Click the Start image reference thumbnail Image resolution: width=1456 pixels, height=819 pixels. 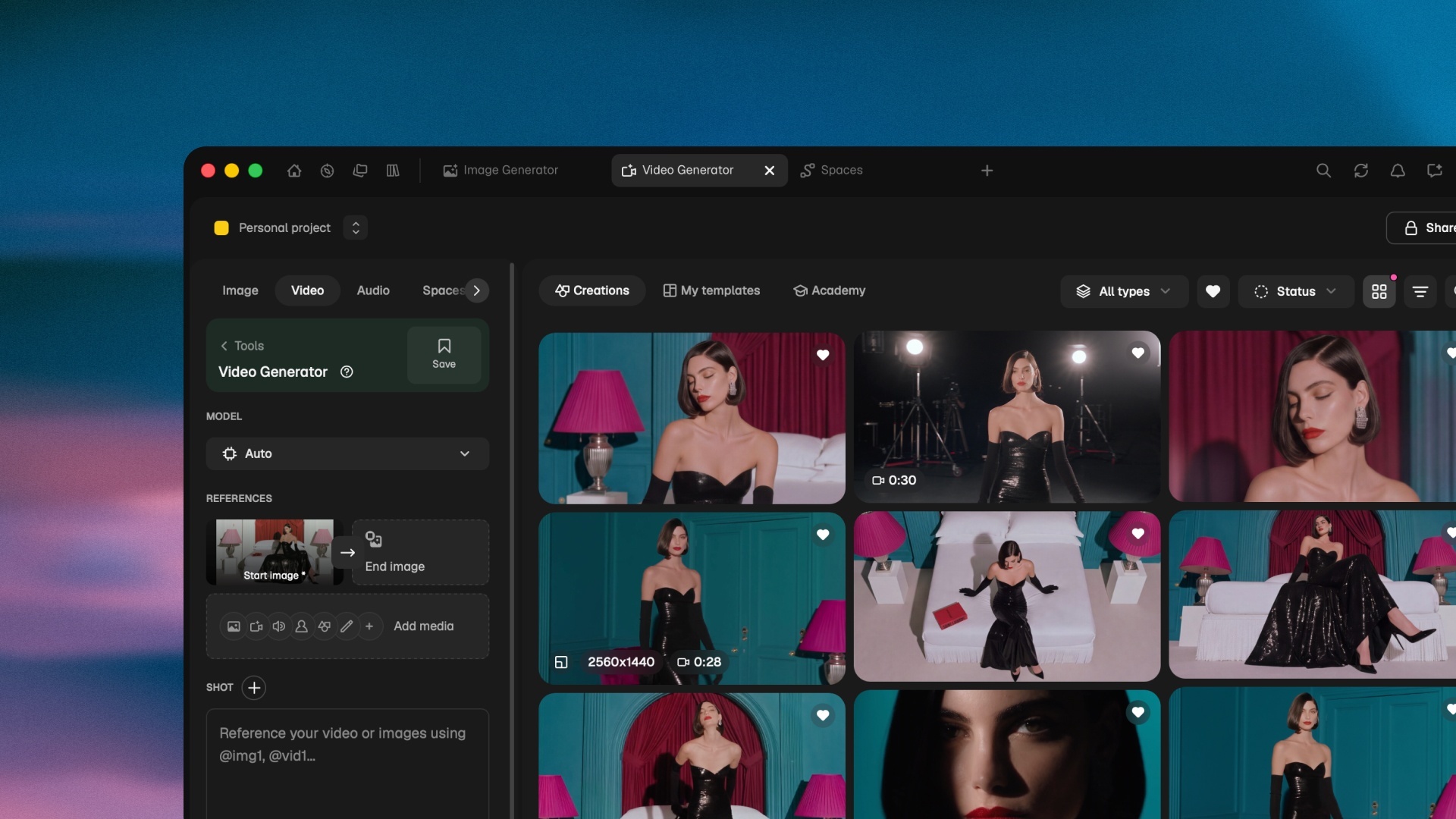(x=274, y=552)
